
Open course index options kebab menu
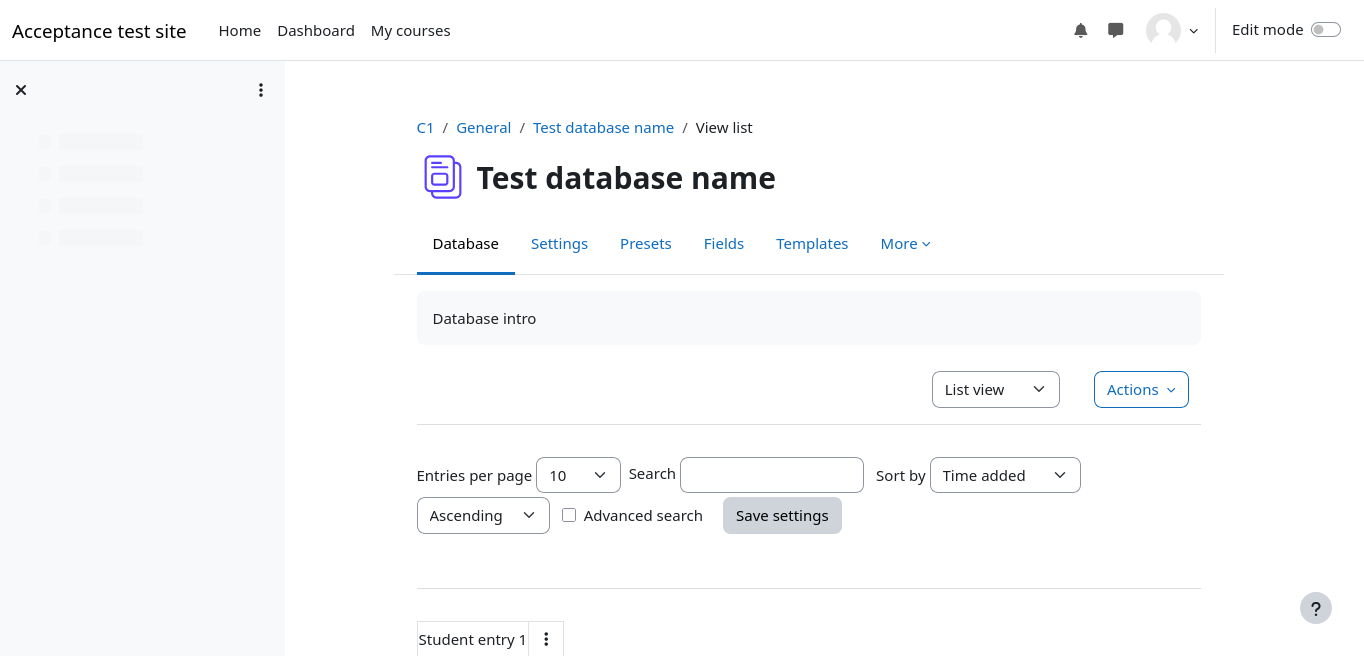click(261, 90)
